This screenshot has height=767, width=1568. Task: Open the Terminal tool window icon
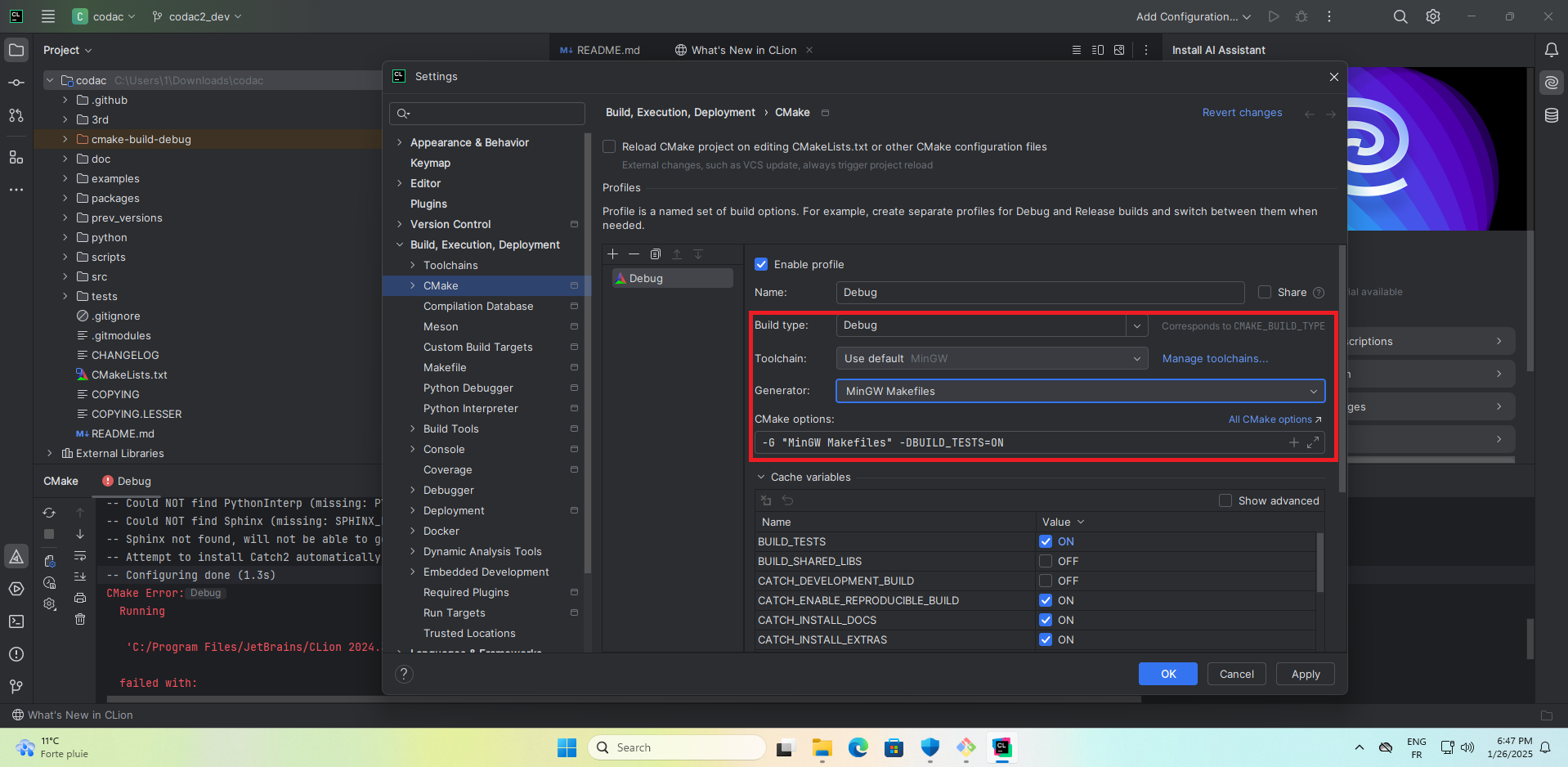(x=16, y=621)
